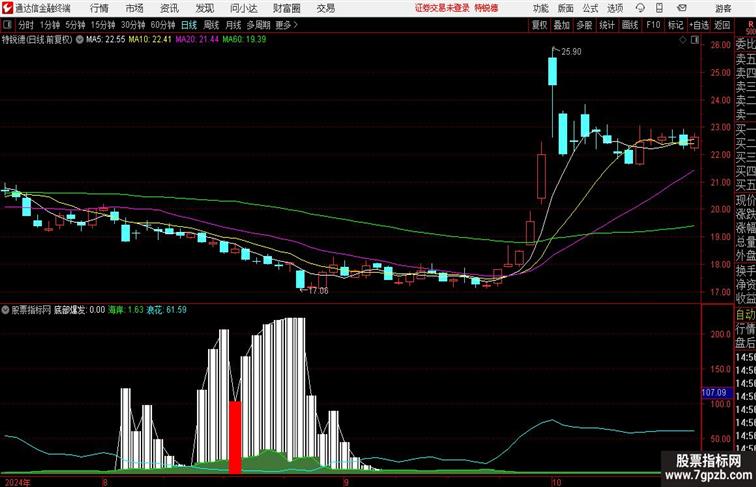Click the MA20: 21.44 value

(x=197, y=40)
